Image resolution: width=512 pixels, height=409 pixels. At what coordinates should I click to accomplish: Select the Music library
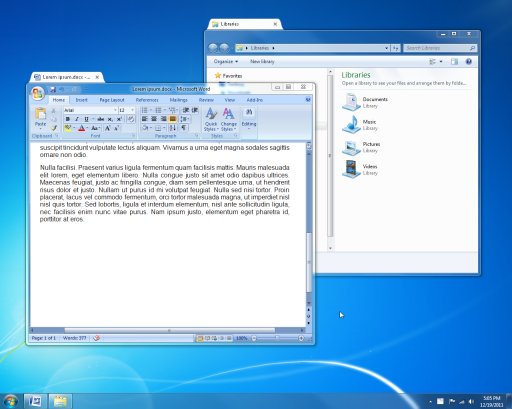pyautogui.click(x=359, y=124)
